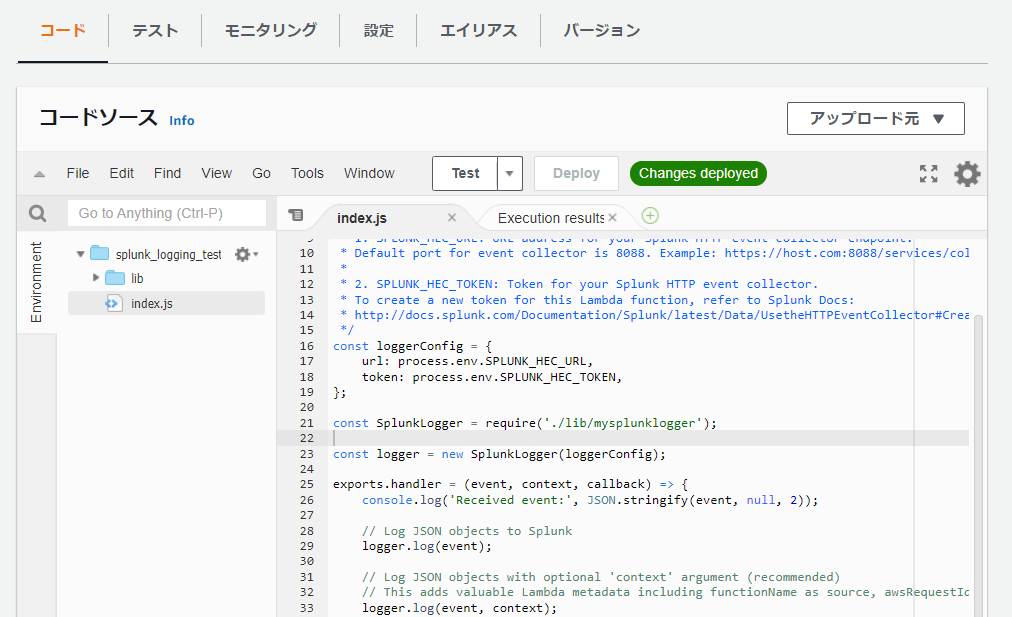
Task: Click the docs.splunk.com URL comment line
Action: [x=654, y=315]
